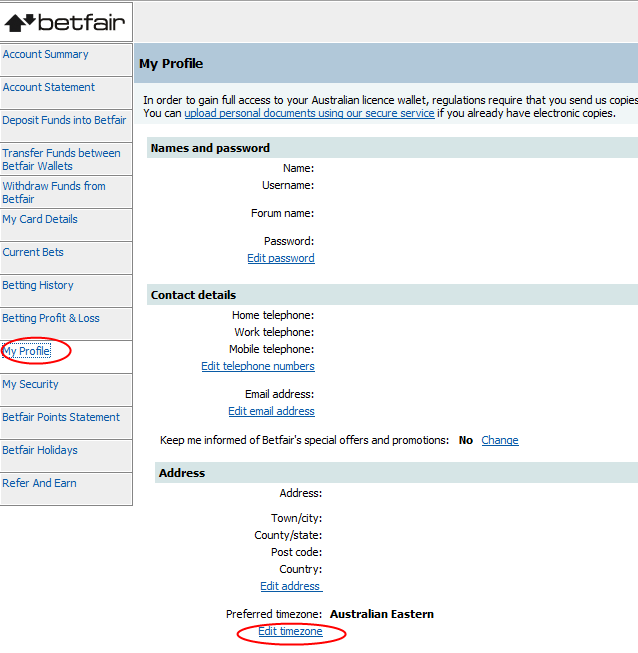Click the My Profile page heading

click(x=171, y=64)
